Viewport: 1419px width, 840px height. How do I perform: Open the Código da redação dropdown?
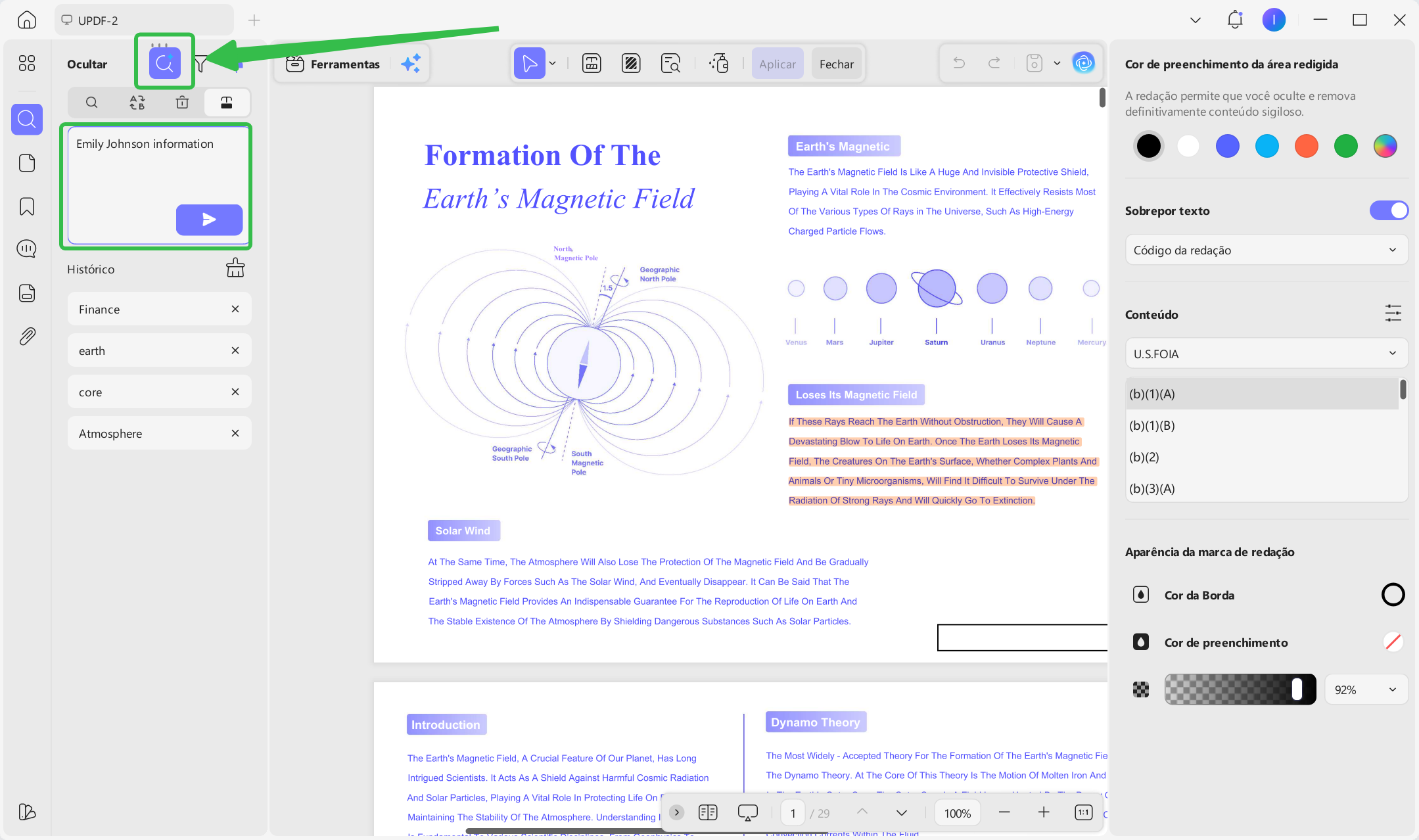[1267, 250]
